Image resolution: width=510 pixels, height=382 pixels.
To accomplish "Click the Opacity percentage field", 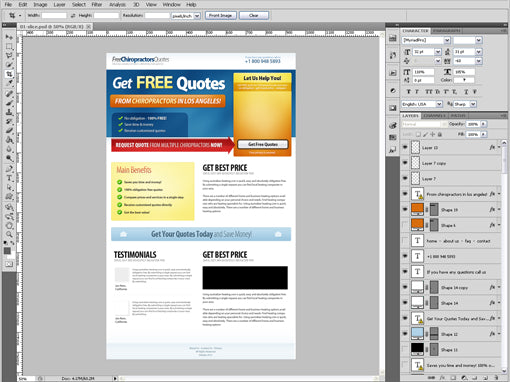I will coord(473,124).
